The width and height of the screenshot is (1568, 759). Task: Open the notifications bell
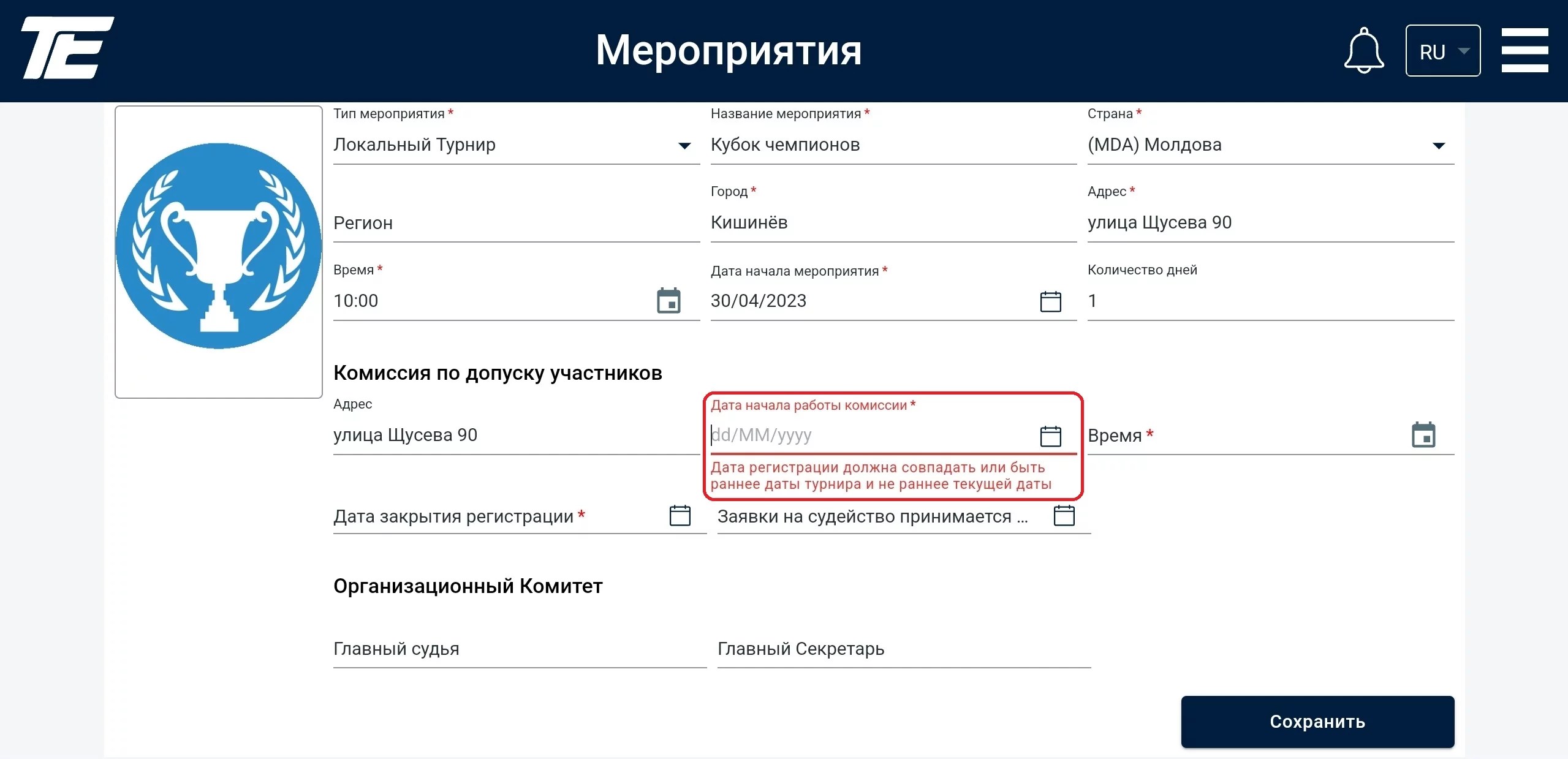coord(1363,51)
